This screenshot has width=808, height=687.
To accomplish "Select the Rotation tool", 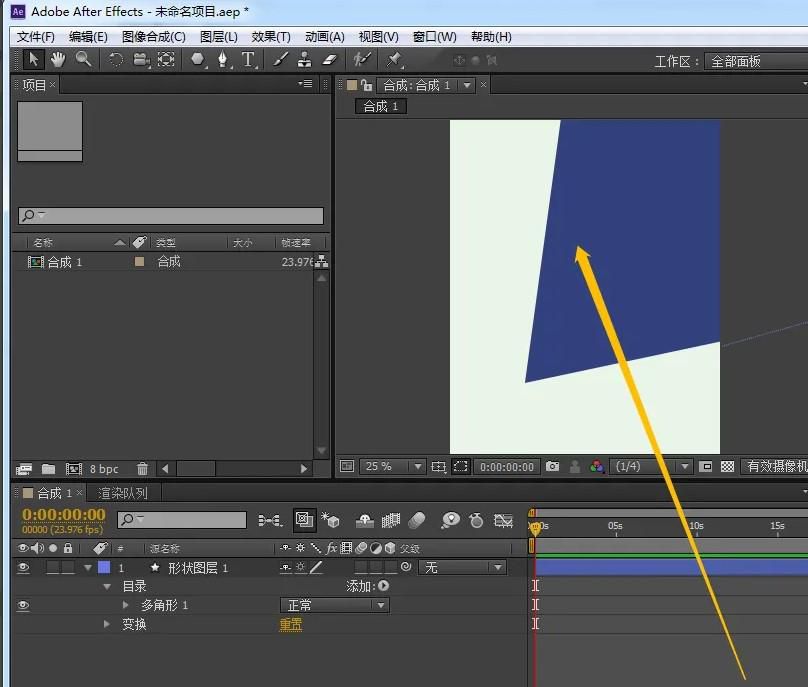I will tap(115, 60).
